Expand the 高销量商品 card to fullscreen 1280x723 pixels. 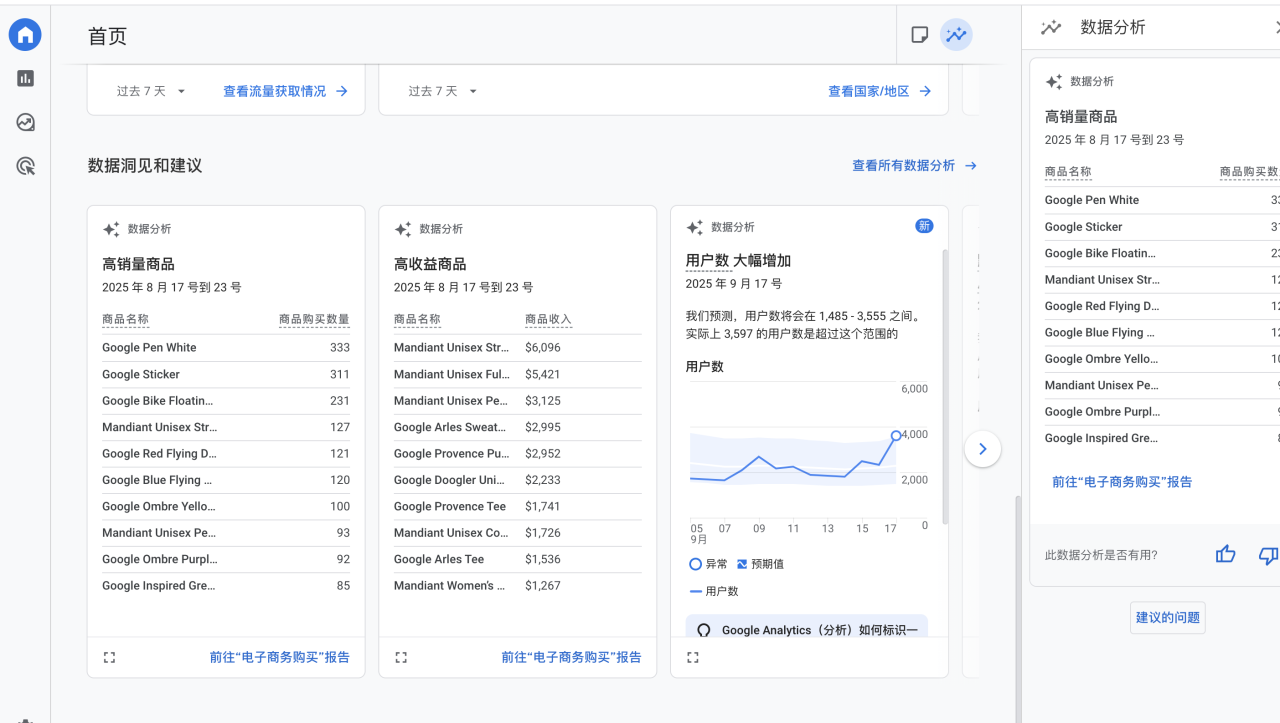click(x=110, y=657)
